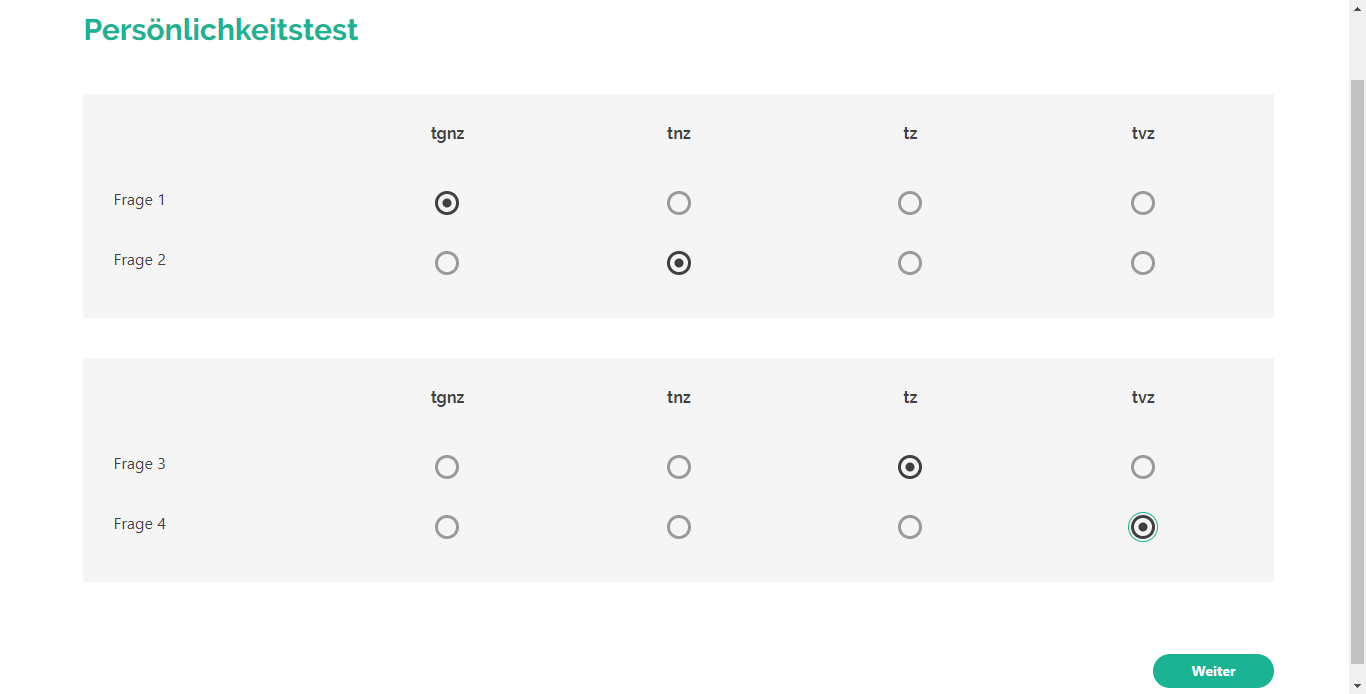Mark tvz for Frage 1
The height and width of the screenshot is (694, 1366).
click(1143, 203)
